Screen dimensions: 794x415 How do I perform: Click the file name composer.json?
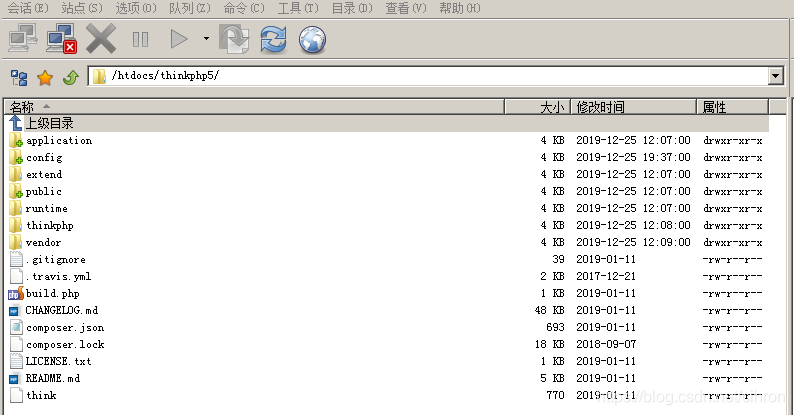65,328
